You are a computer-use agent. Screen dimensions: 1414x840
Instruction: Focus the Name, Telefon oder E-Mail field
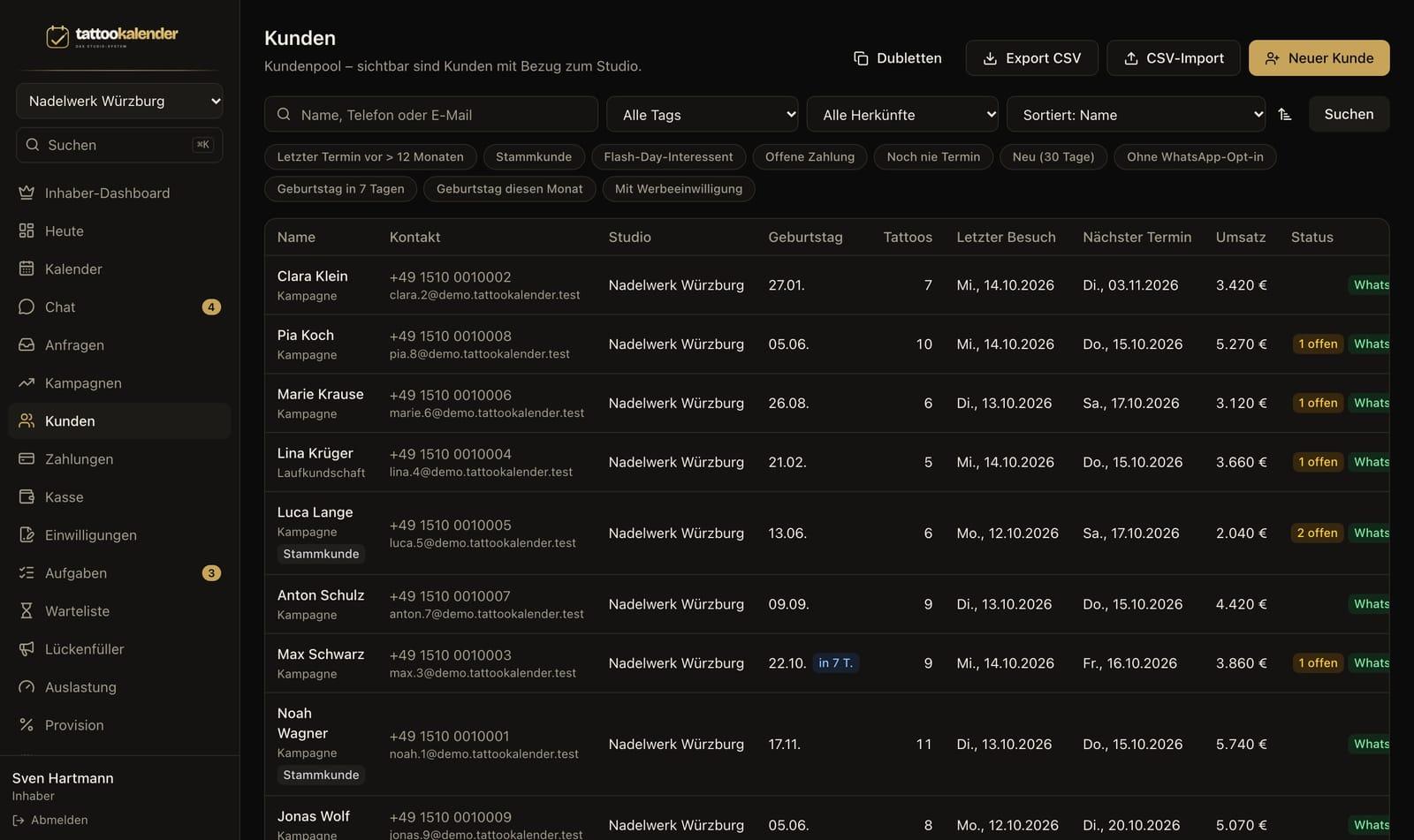tap(431, 114)
